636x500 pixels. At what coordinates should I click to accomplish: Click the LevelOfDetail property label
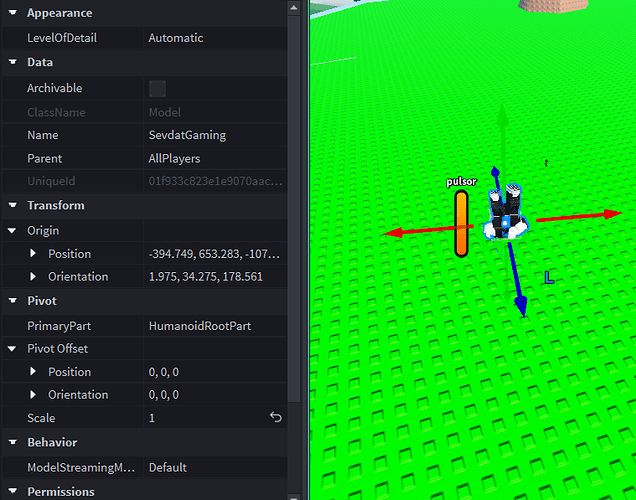click(x=62, y=38)
